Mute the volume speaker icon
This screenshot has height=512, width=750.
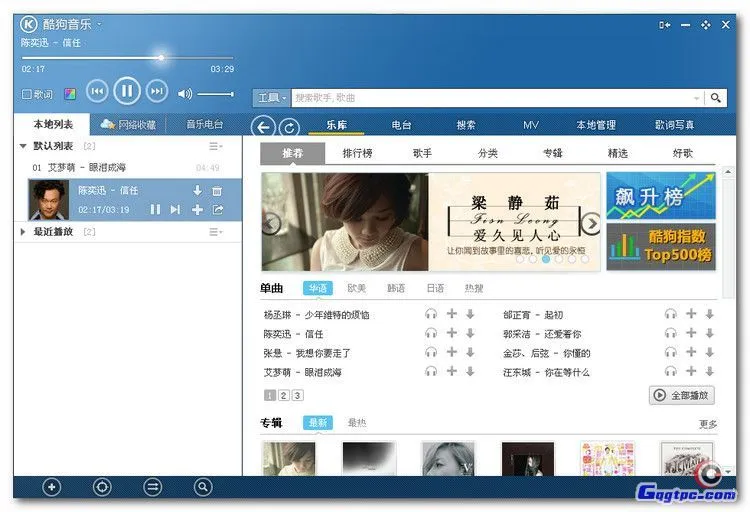(185, 94)
